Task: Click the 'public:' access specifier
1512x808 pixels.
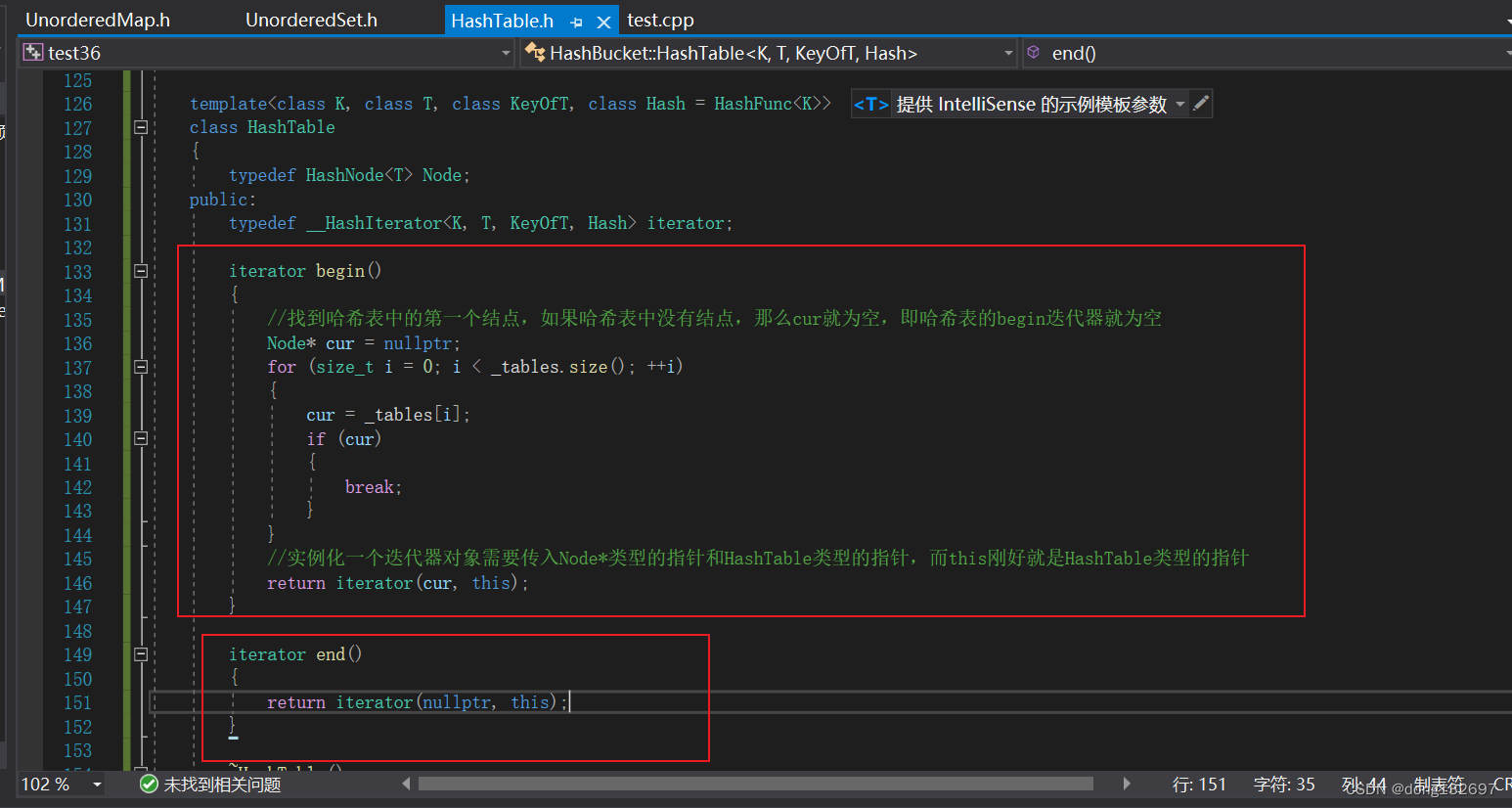Action: click(222, 200)
